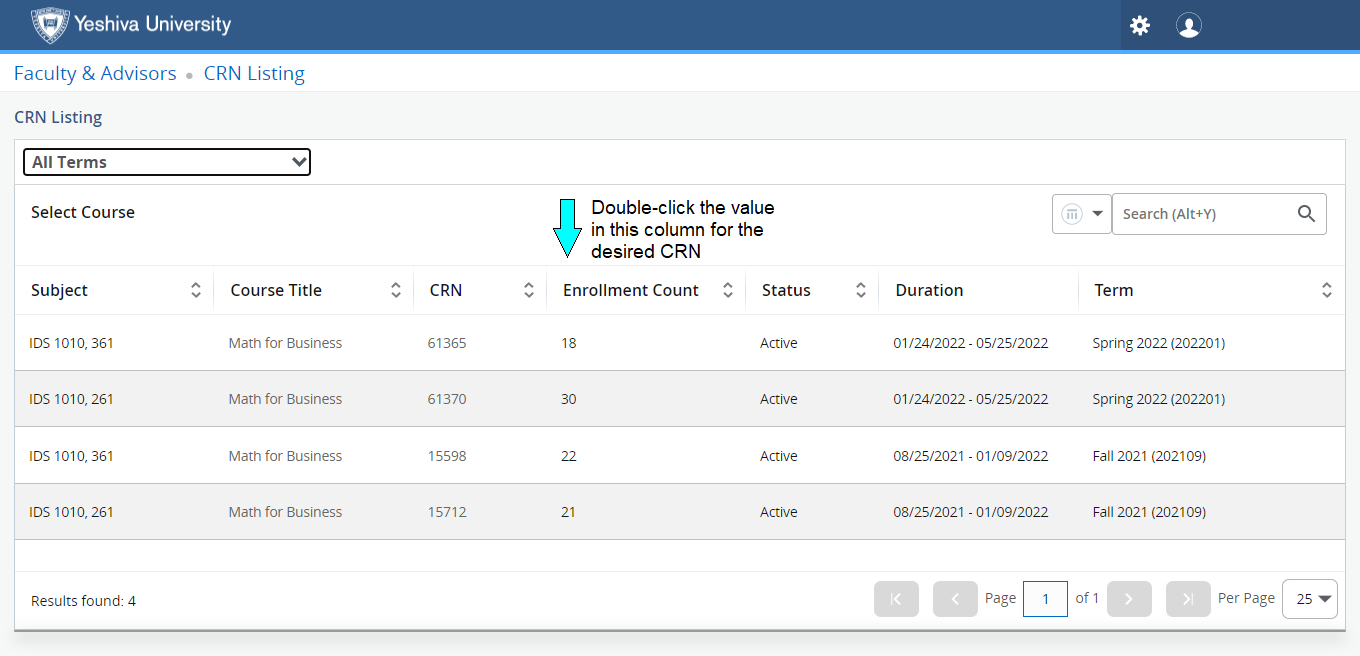Click the search magnifying glass icon
The width and height of the screenshot is (1360, 656).
tap(1306, 214)
